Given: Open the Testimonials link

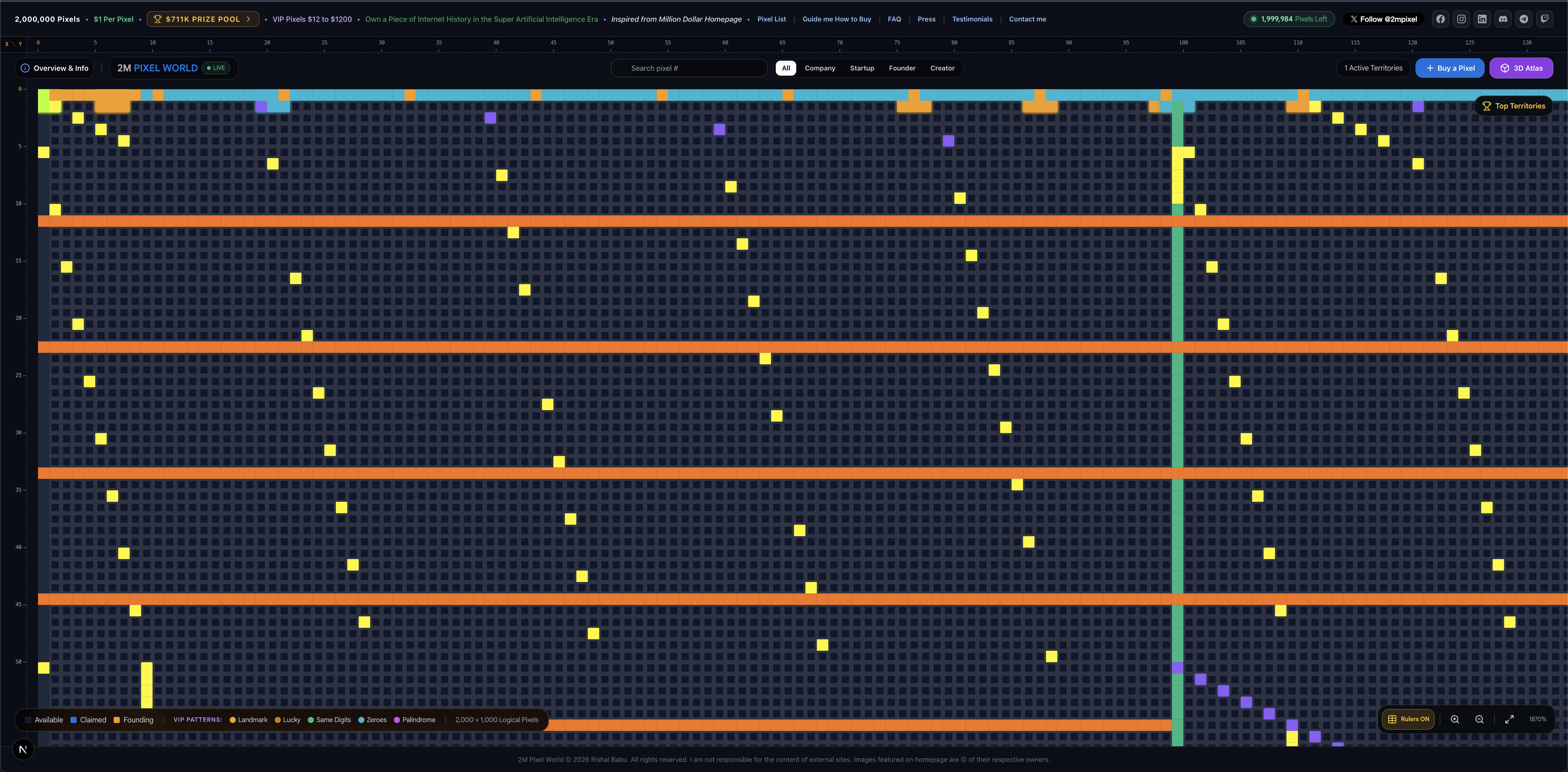Looking at the screenshot, I should 972,19.
